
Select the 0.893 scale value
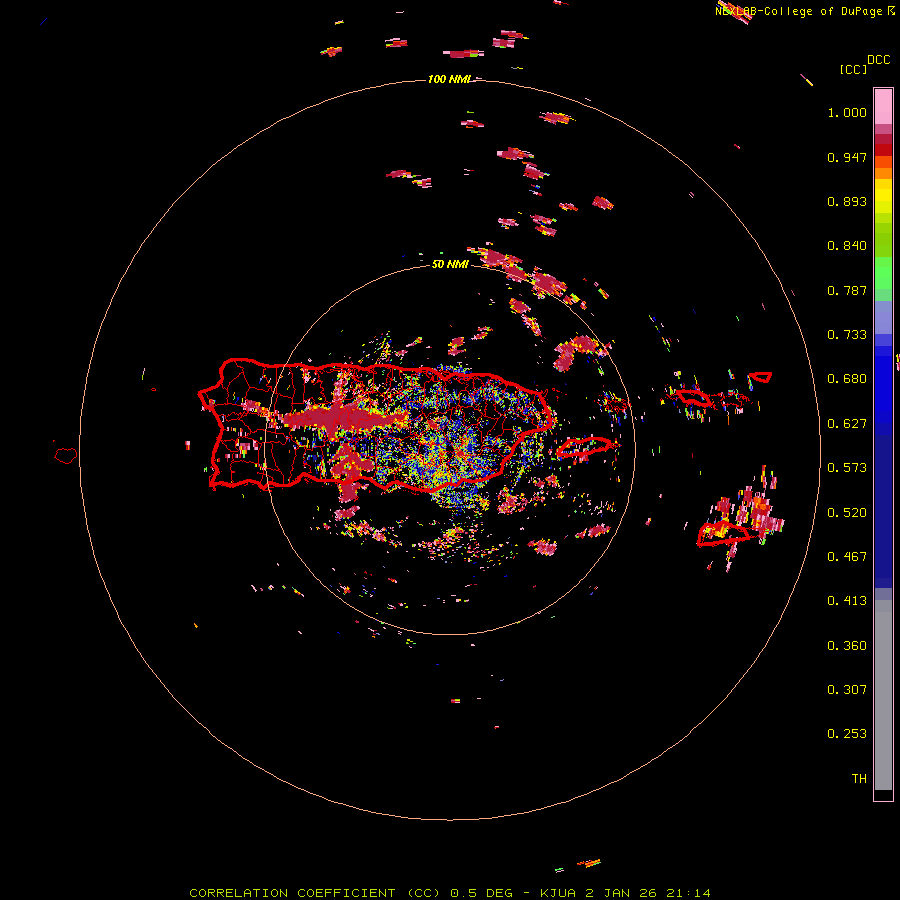(x=847, y=201)
